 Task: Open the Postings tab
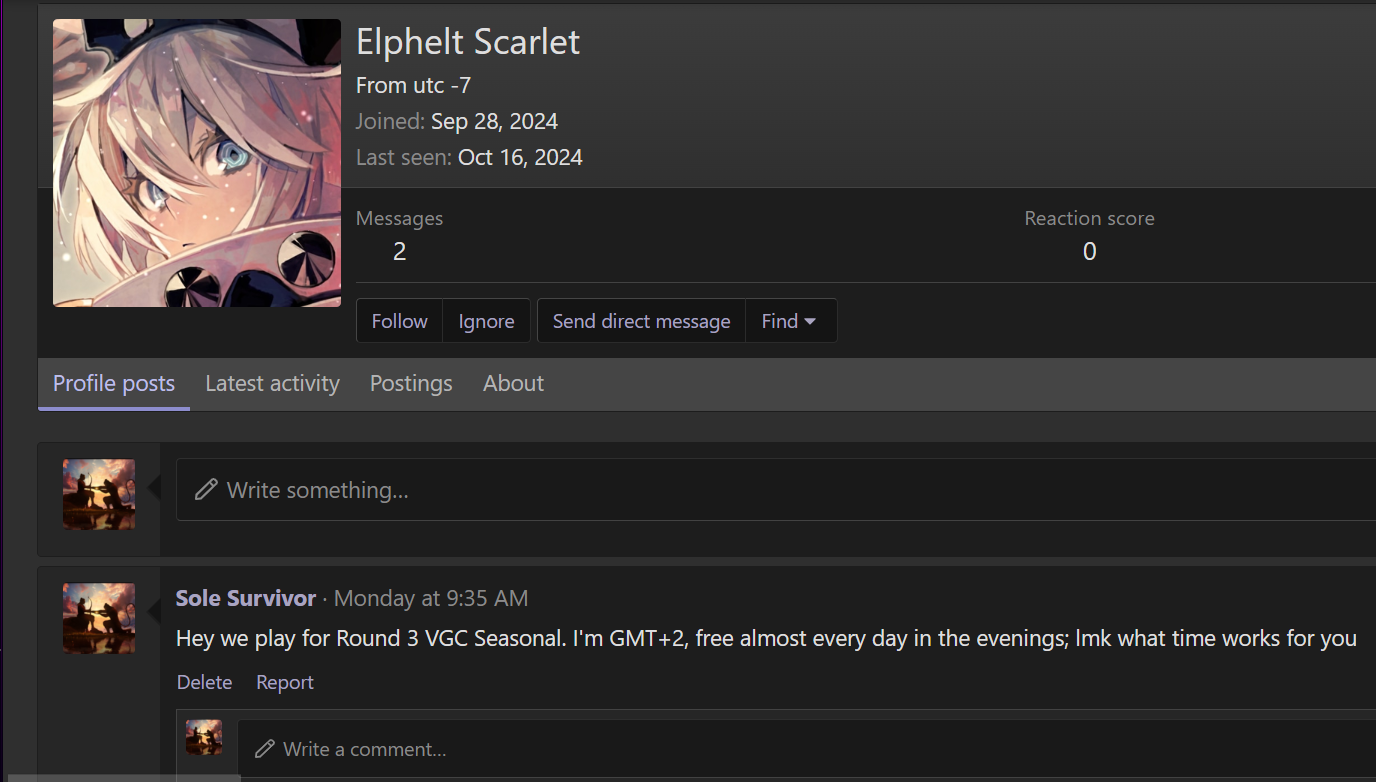411,384
